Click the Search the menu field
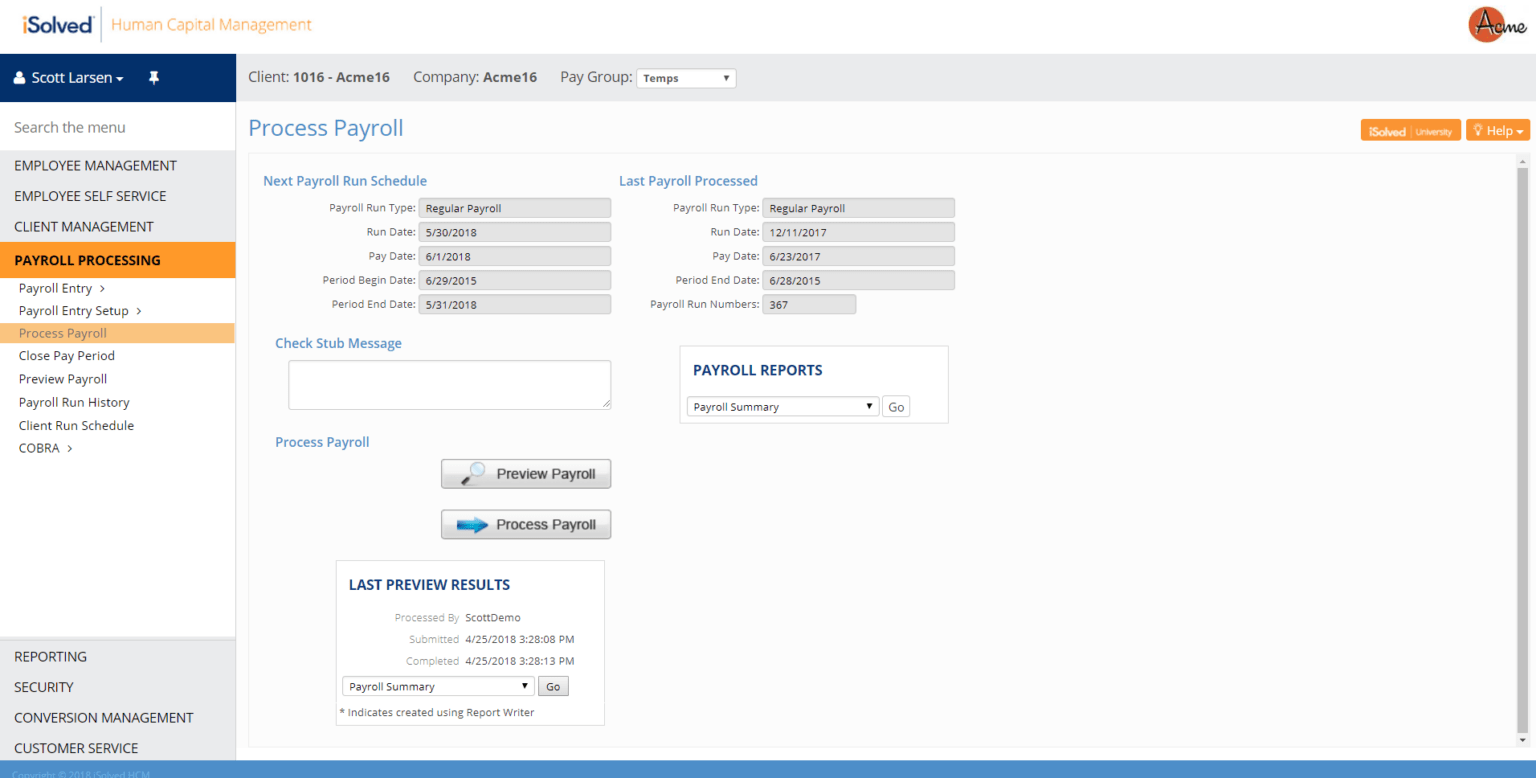The height and width of the screenshot is (778, 1536). pos(118,127)
